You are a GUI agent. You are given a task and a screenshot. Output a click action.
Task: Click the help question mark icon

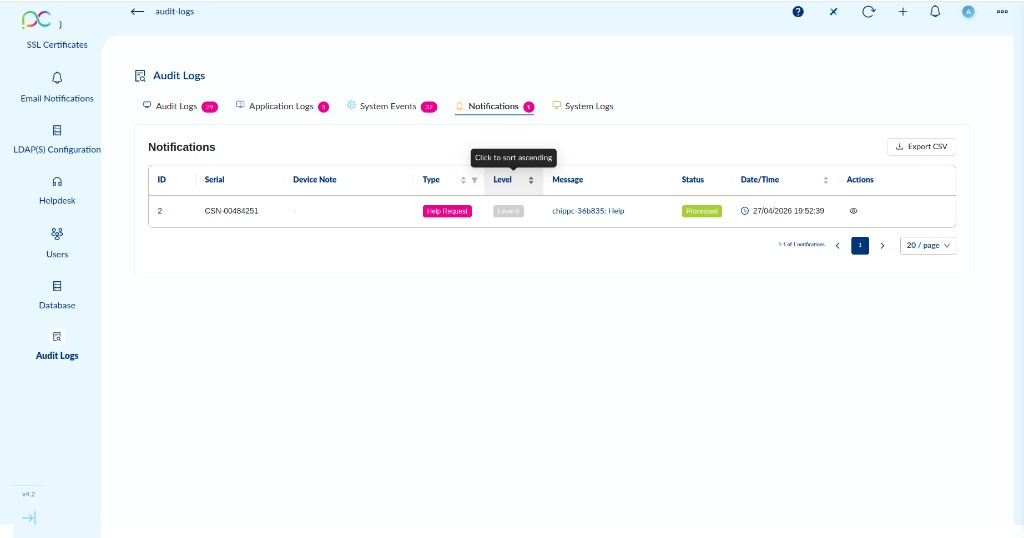[x=798, y=12]
